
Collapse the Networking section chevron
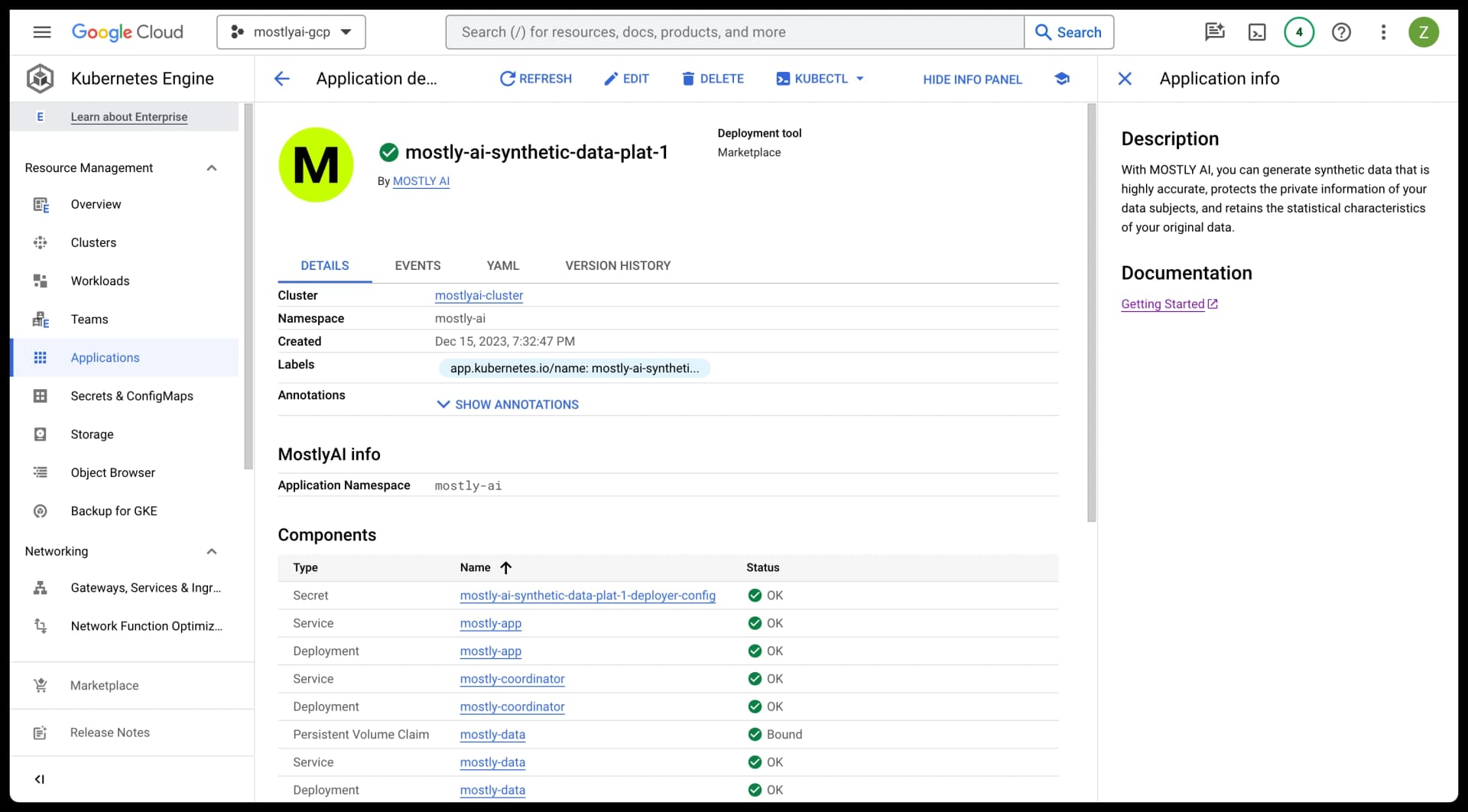(212, 551)
